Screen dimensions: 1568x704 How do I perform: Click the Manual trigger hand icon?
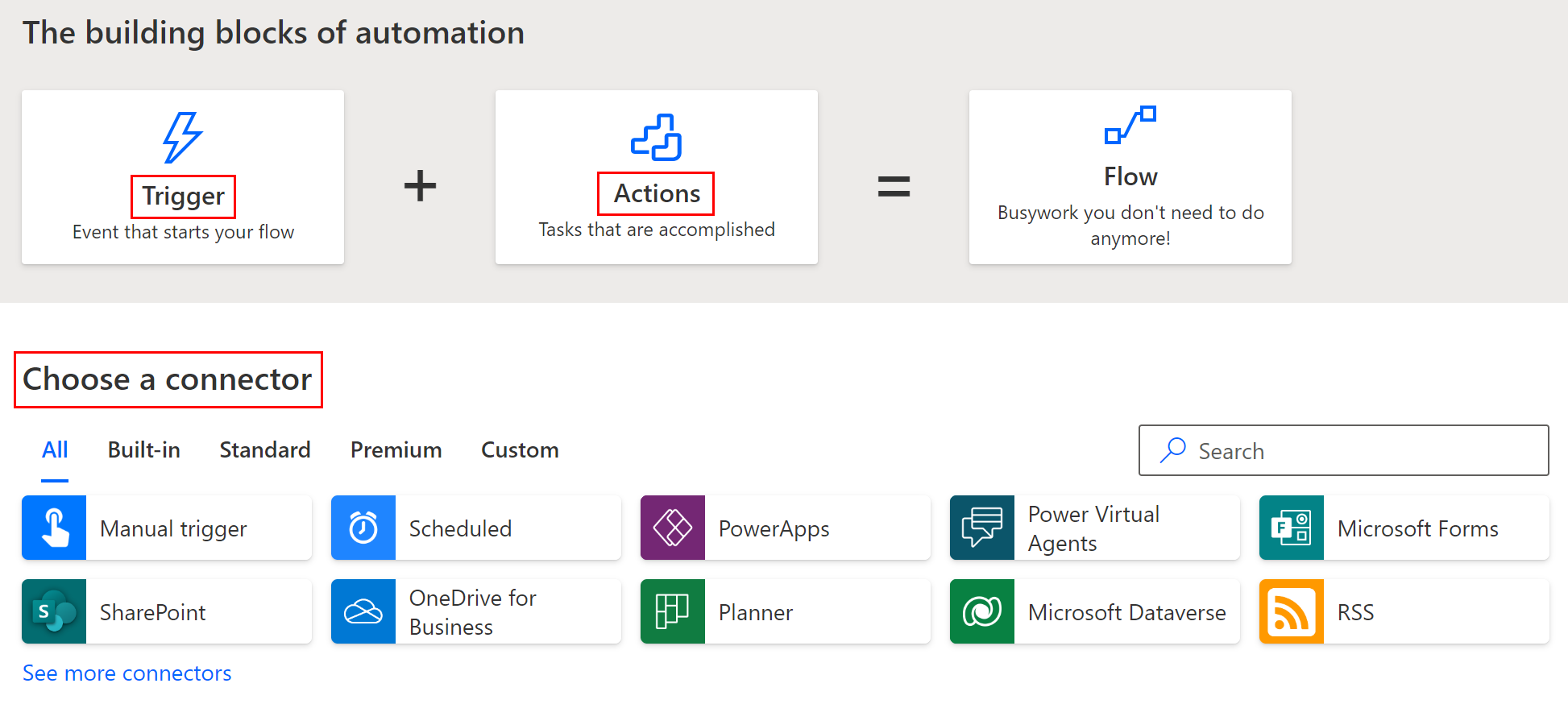click(x=54, y=528)
